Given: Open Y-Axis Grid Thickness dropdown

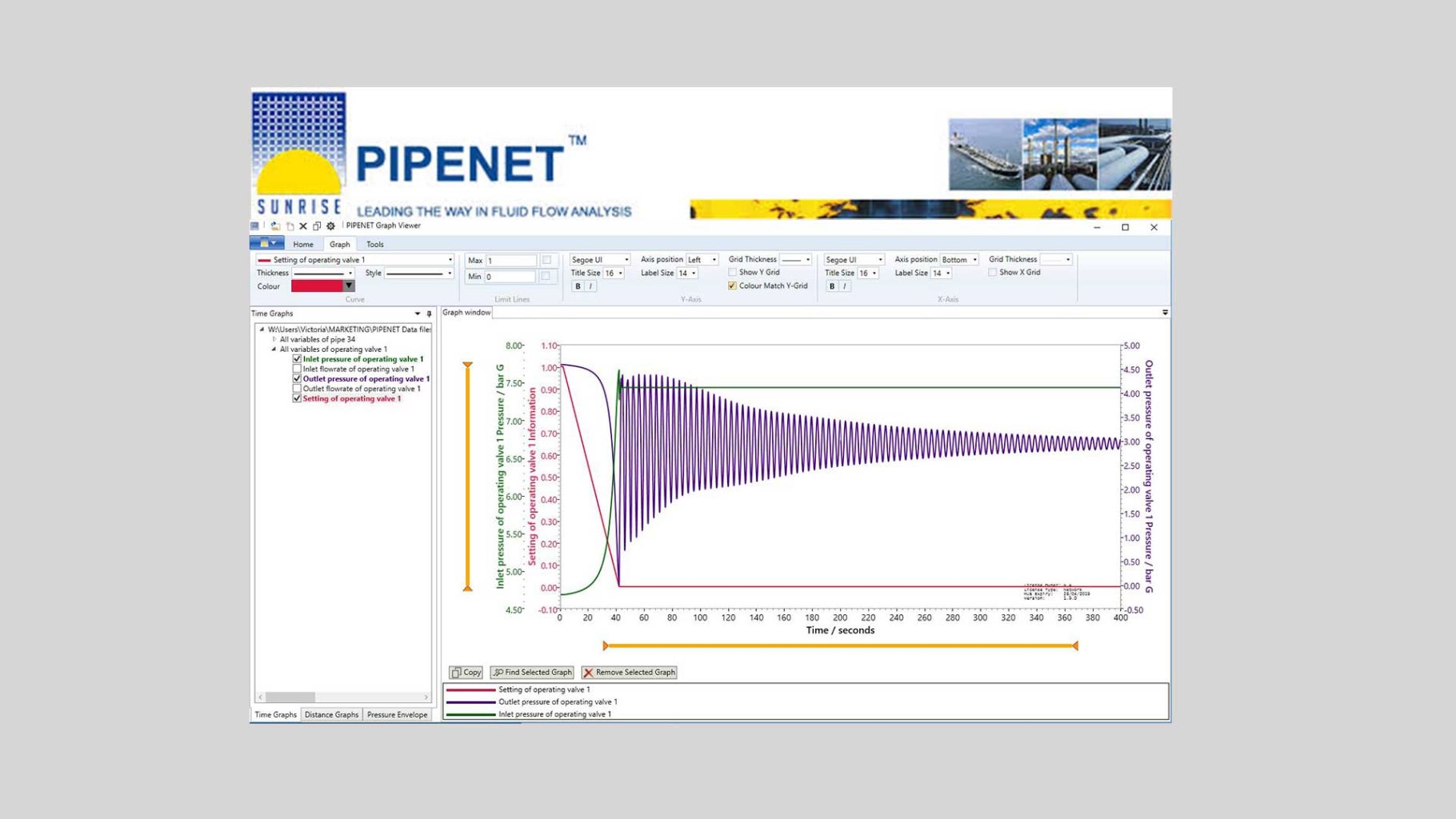Looking at the screenshot, I should tap(796, 260).
